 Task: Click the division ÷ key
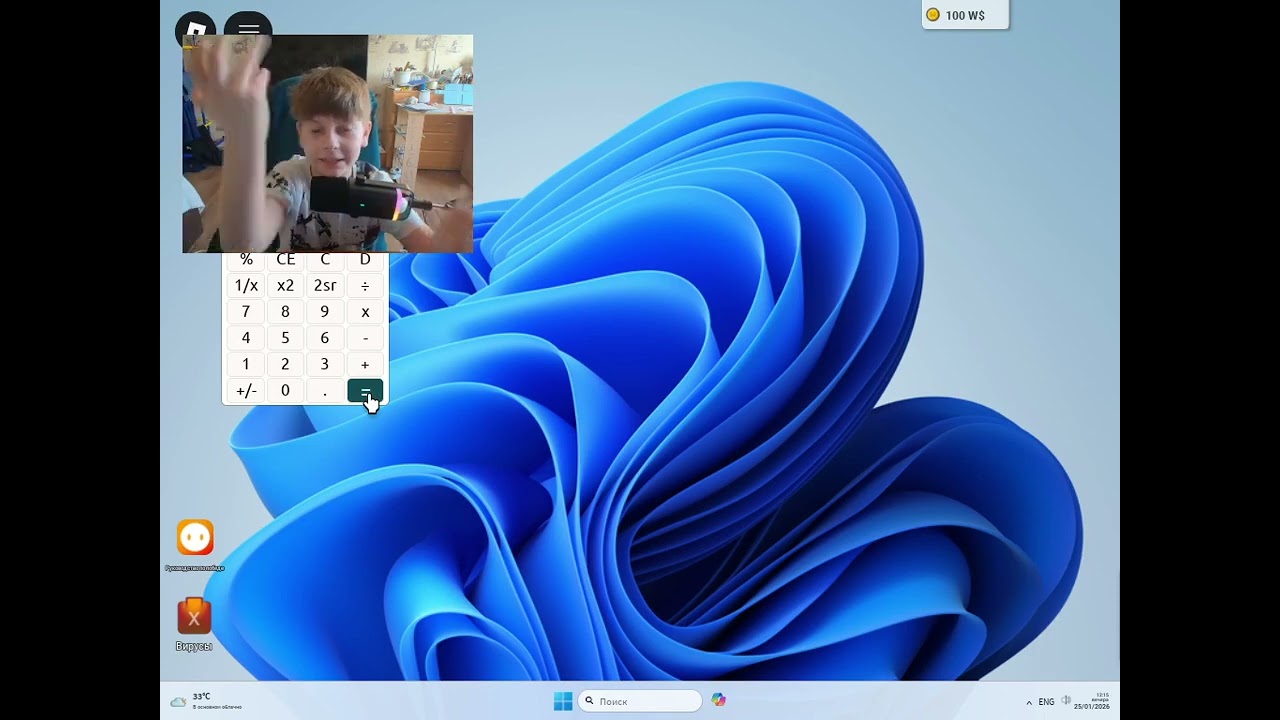tap(365, 285)
